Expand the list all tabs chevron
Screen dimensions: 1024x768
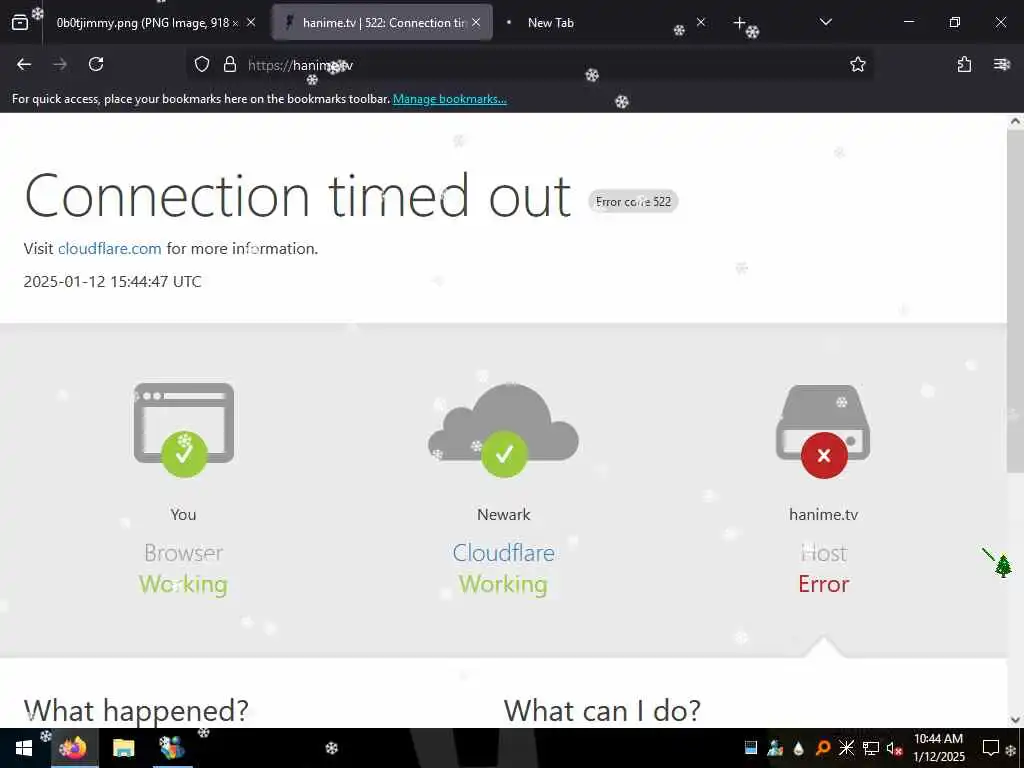(x=825, y=22)
